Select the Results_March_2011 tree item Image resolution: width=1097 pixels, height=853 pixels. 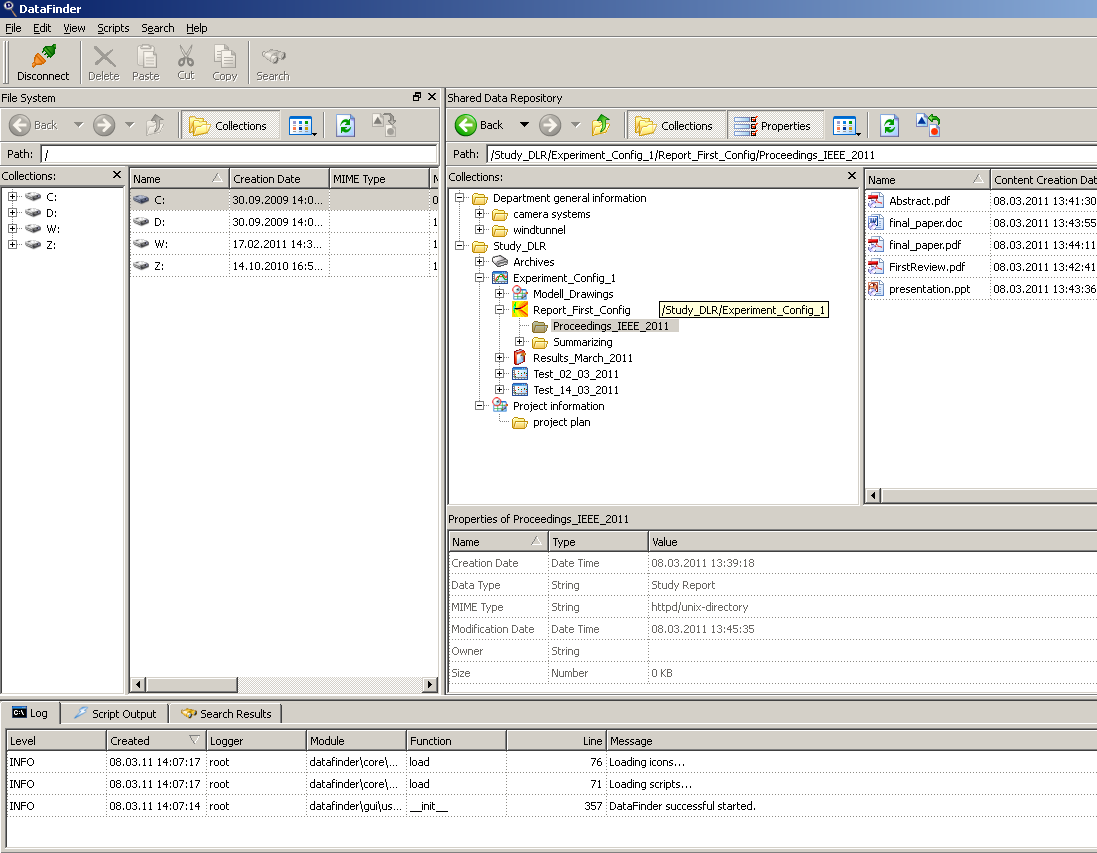[x=582, y=358]
